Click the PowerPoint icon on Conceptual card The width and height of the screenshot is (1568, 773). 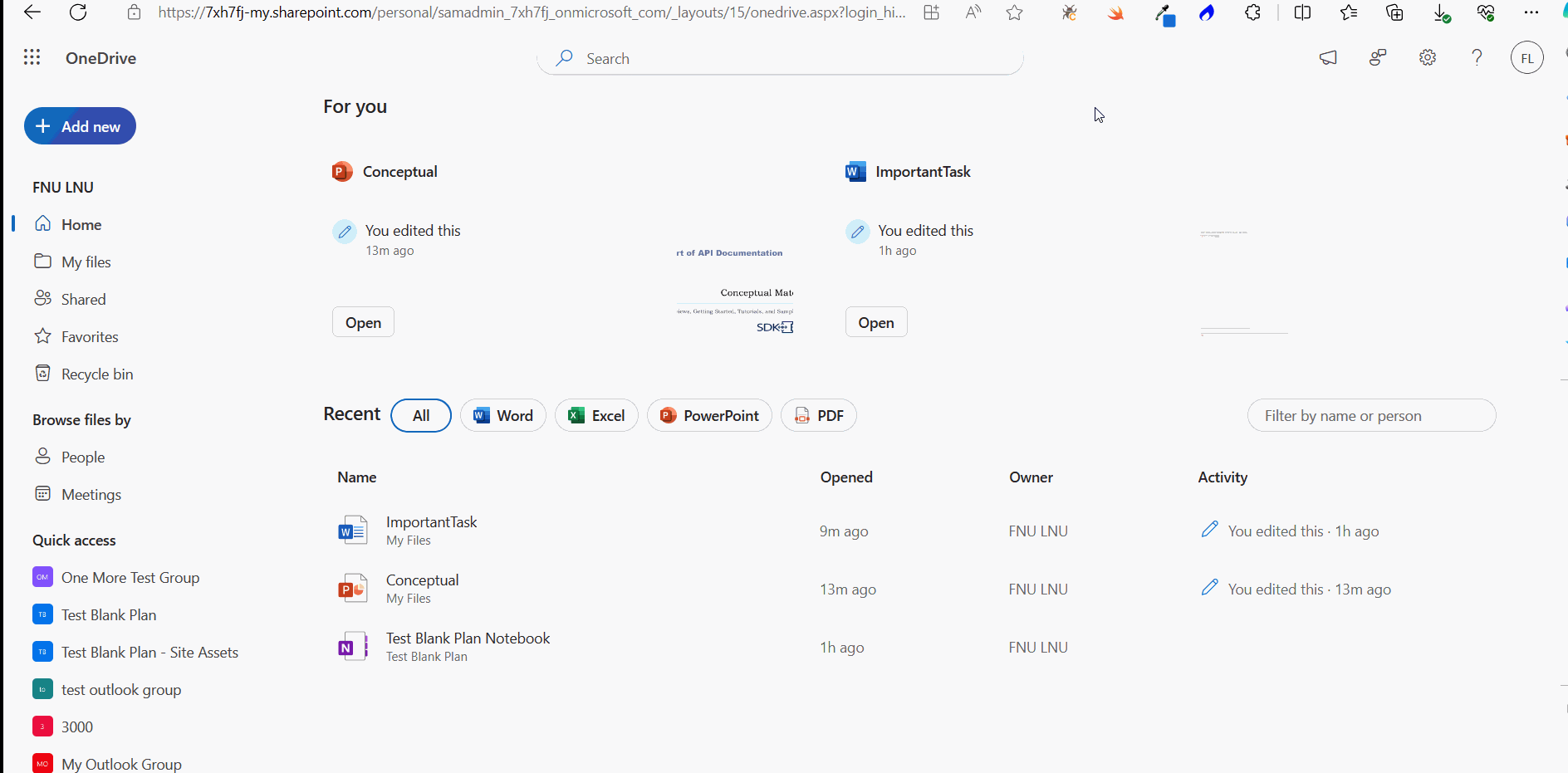[342, 172]
